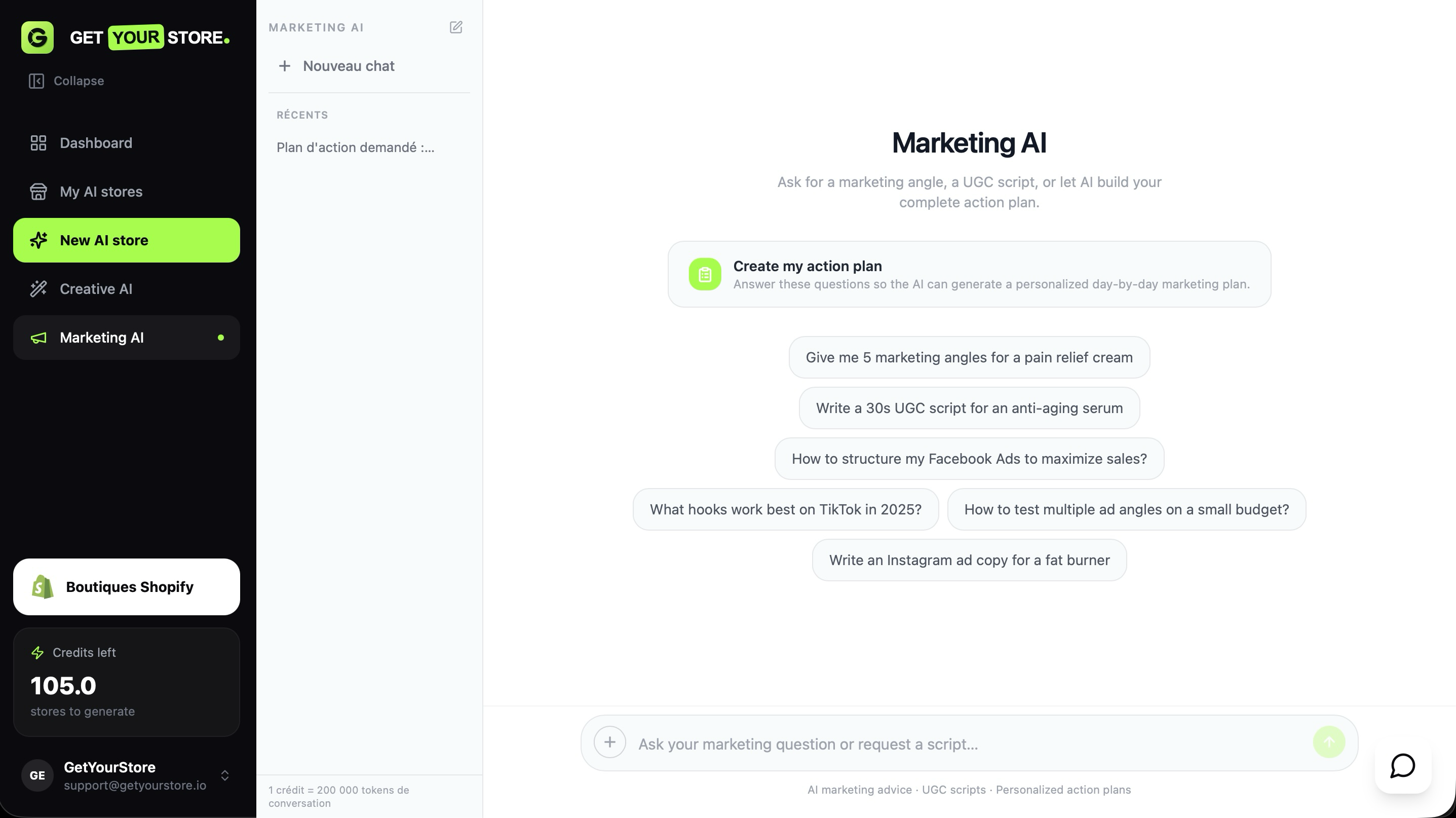Click the new chat compose icon
This screenshot has height=818, width=1456.
point(456,27)
